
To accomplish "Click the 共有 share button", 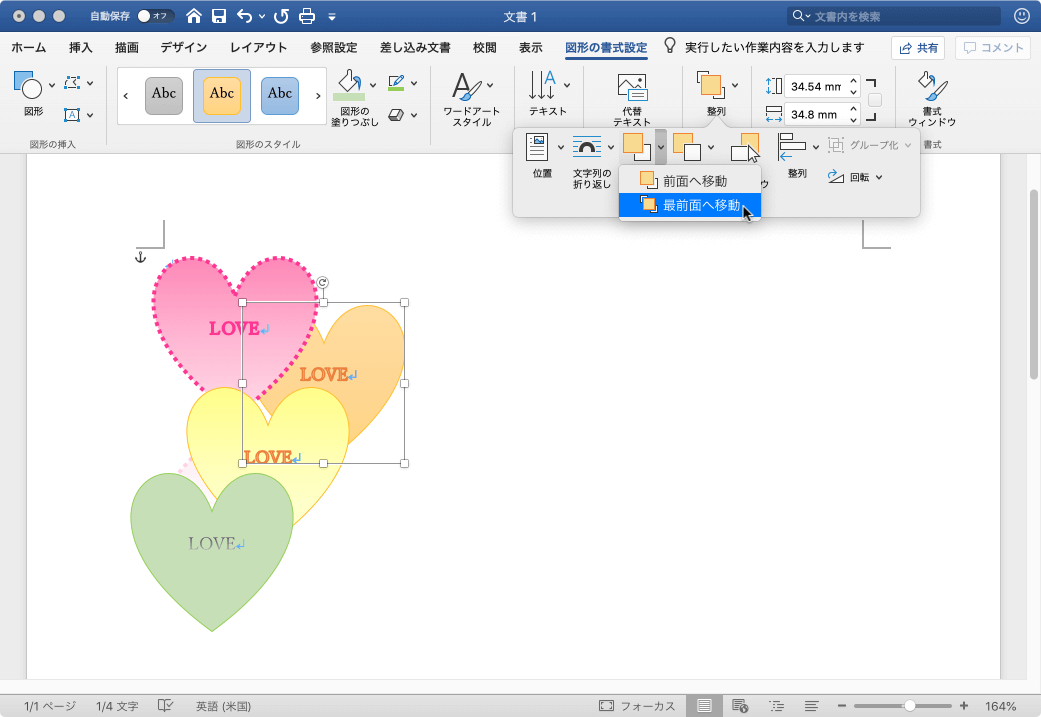I will (x=918, y=48).
